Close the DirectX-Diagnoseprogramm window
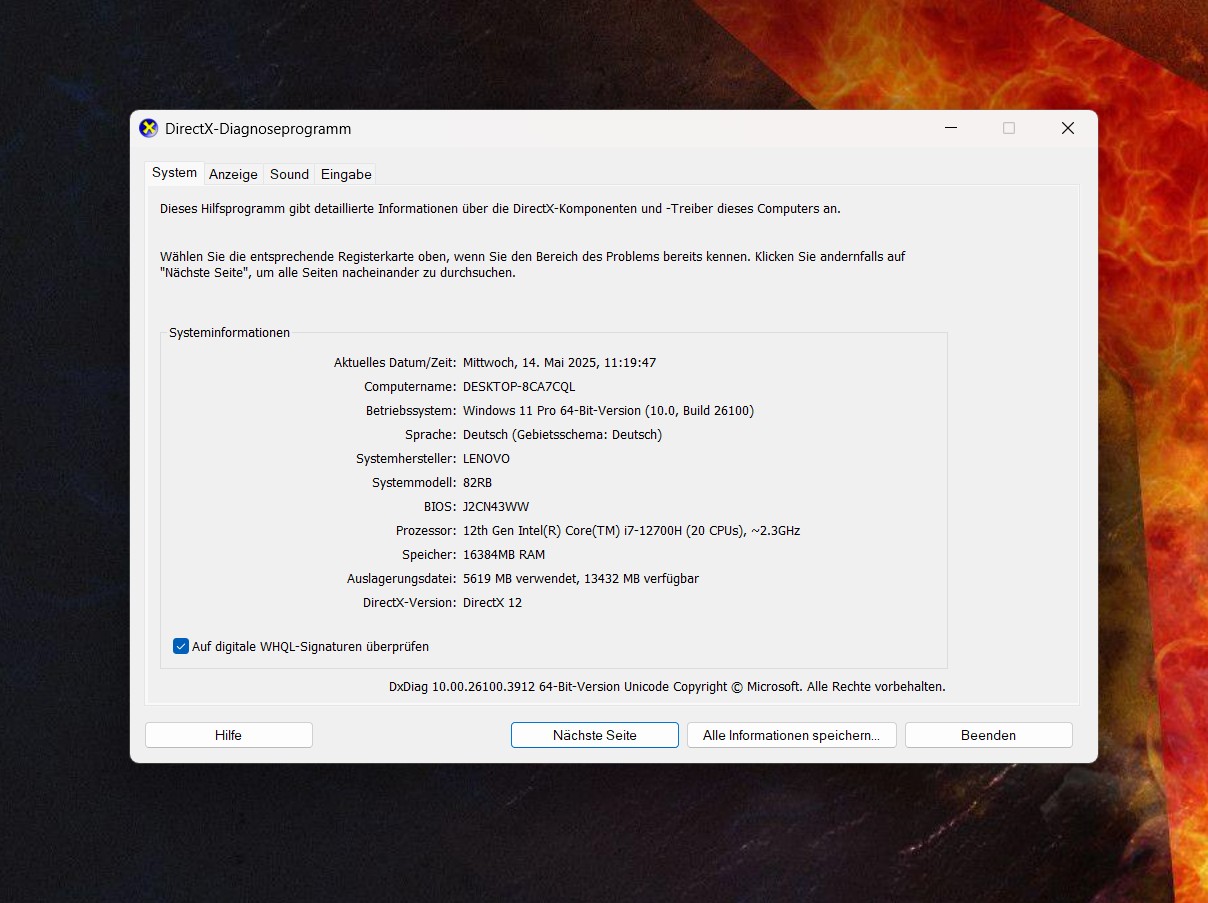Image resolution: width=1208 pixels, height=903 pixels. [x=1067, y=128]
